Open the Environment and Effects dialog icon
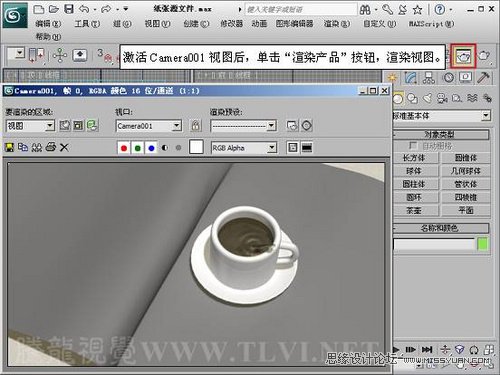The width and height of the screenshot is (500, 375). point(307,126)
